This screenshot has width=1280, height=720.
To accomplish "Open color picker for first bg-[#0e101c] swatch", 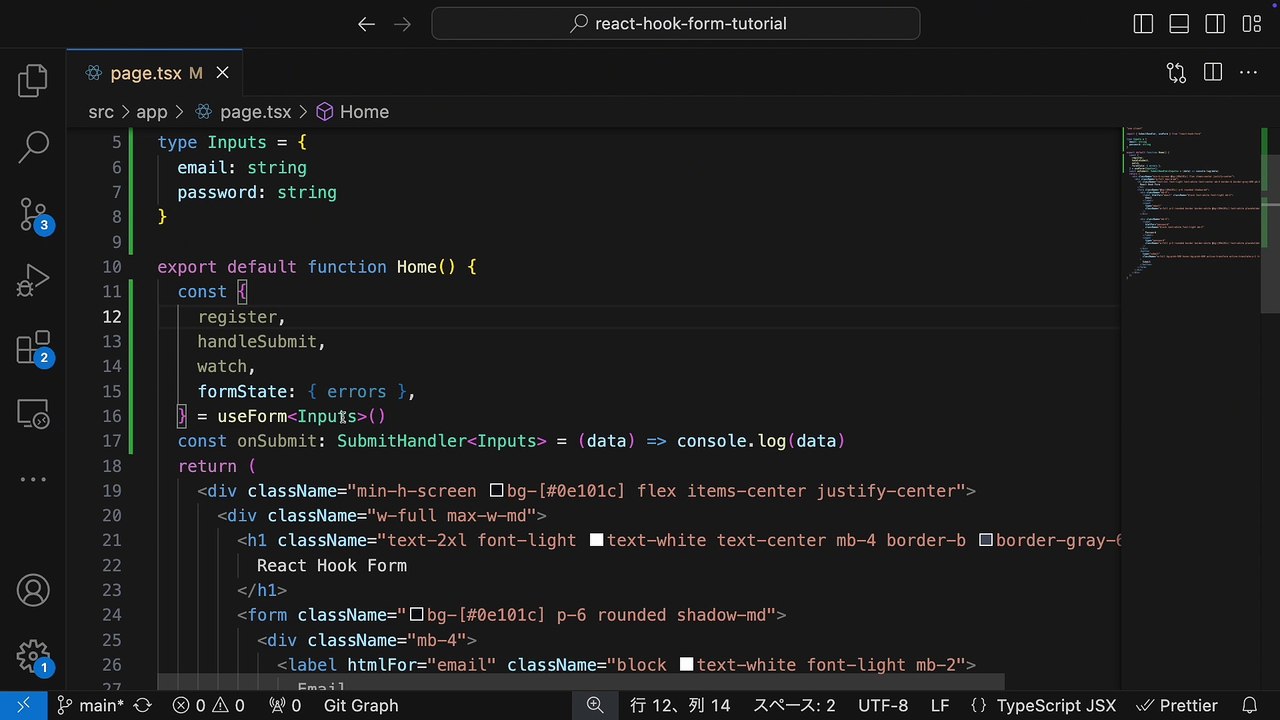I will click(x=496, y=491).
